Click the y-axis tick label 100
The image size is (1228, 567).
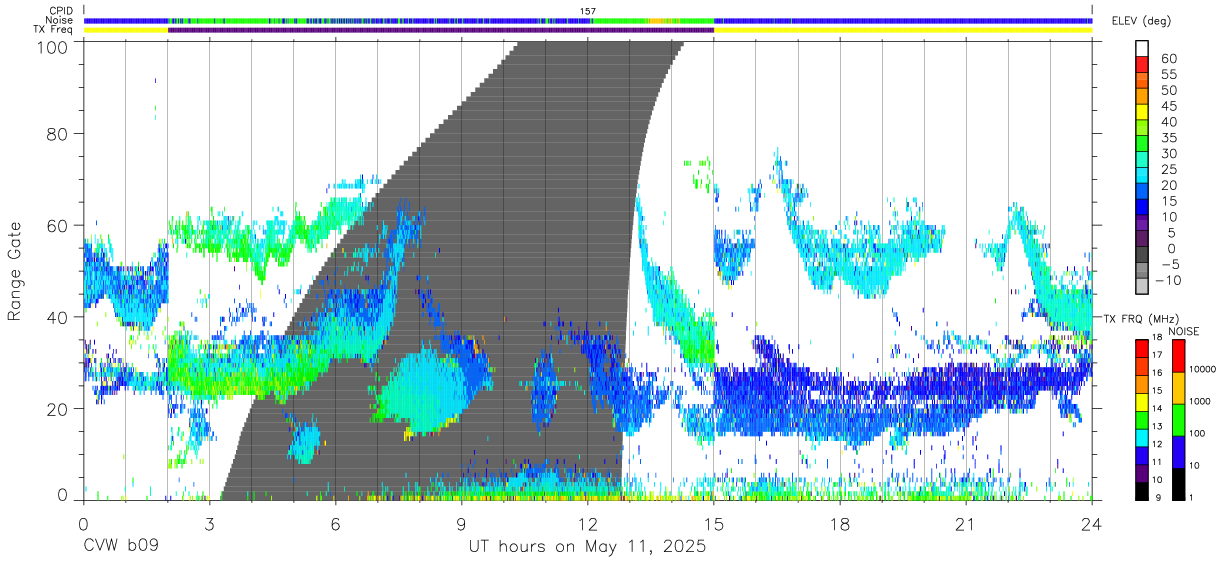pos(55,46)
